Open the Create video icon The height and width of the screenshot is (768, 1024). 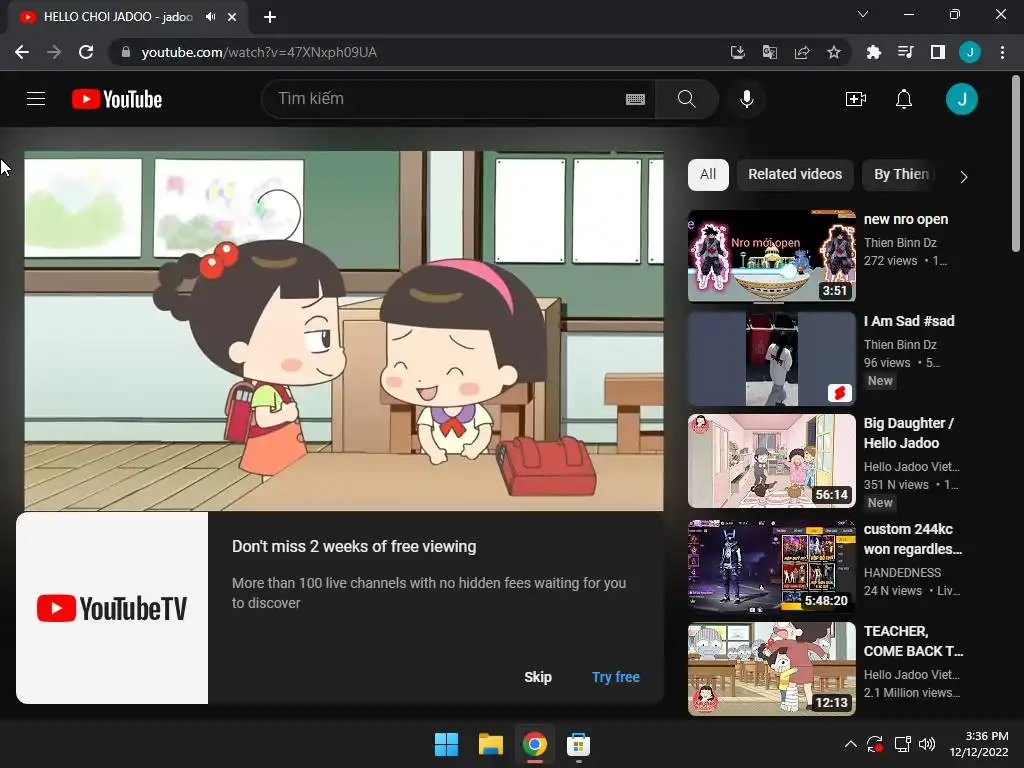coord(856,99)
